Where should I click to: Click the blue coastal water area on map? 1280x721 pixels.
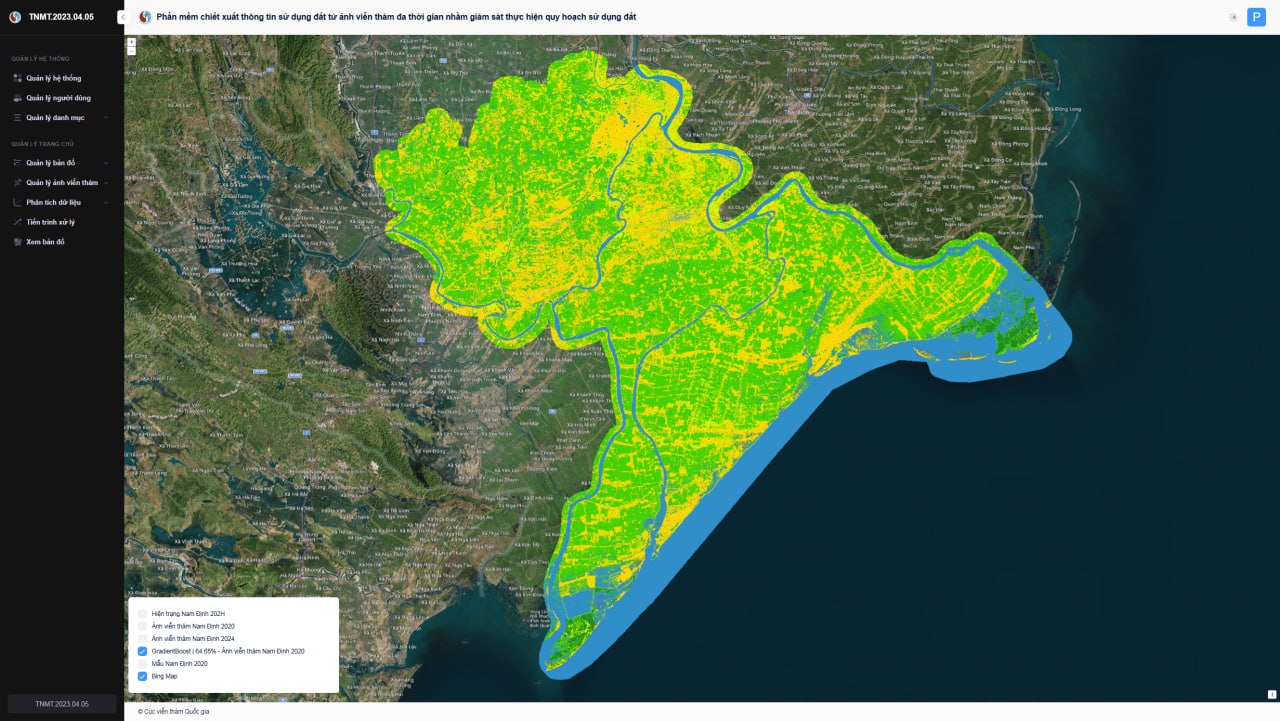(760, 480)
